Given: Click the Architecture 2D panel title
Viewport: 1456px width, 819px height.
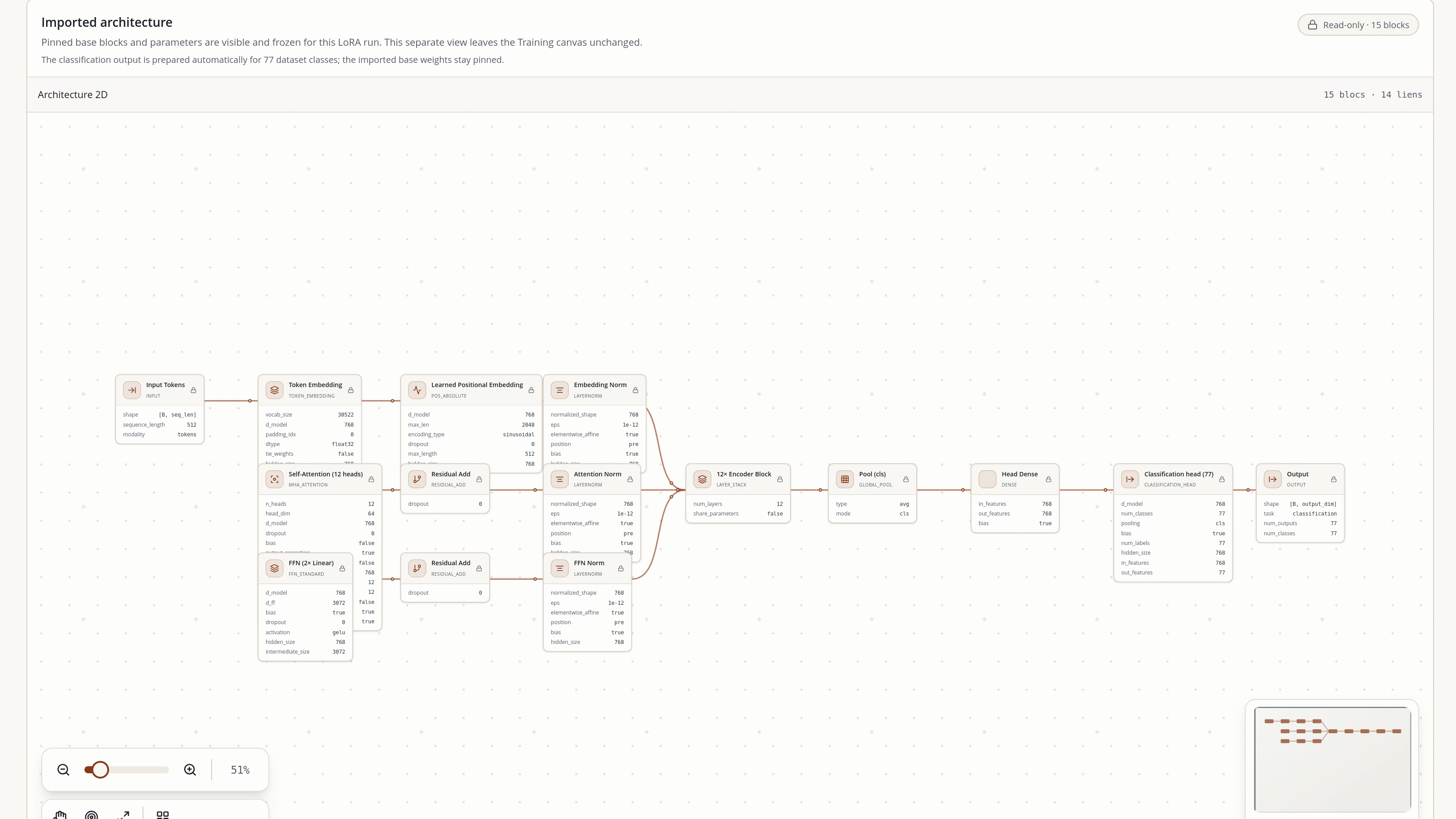Looking at the screenshot, I should (x=72, y=95).
